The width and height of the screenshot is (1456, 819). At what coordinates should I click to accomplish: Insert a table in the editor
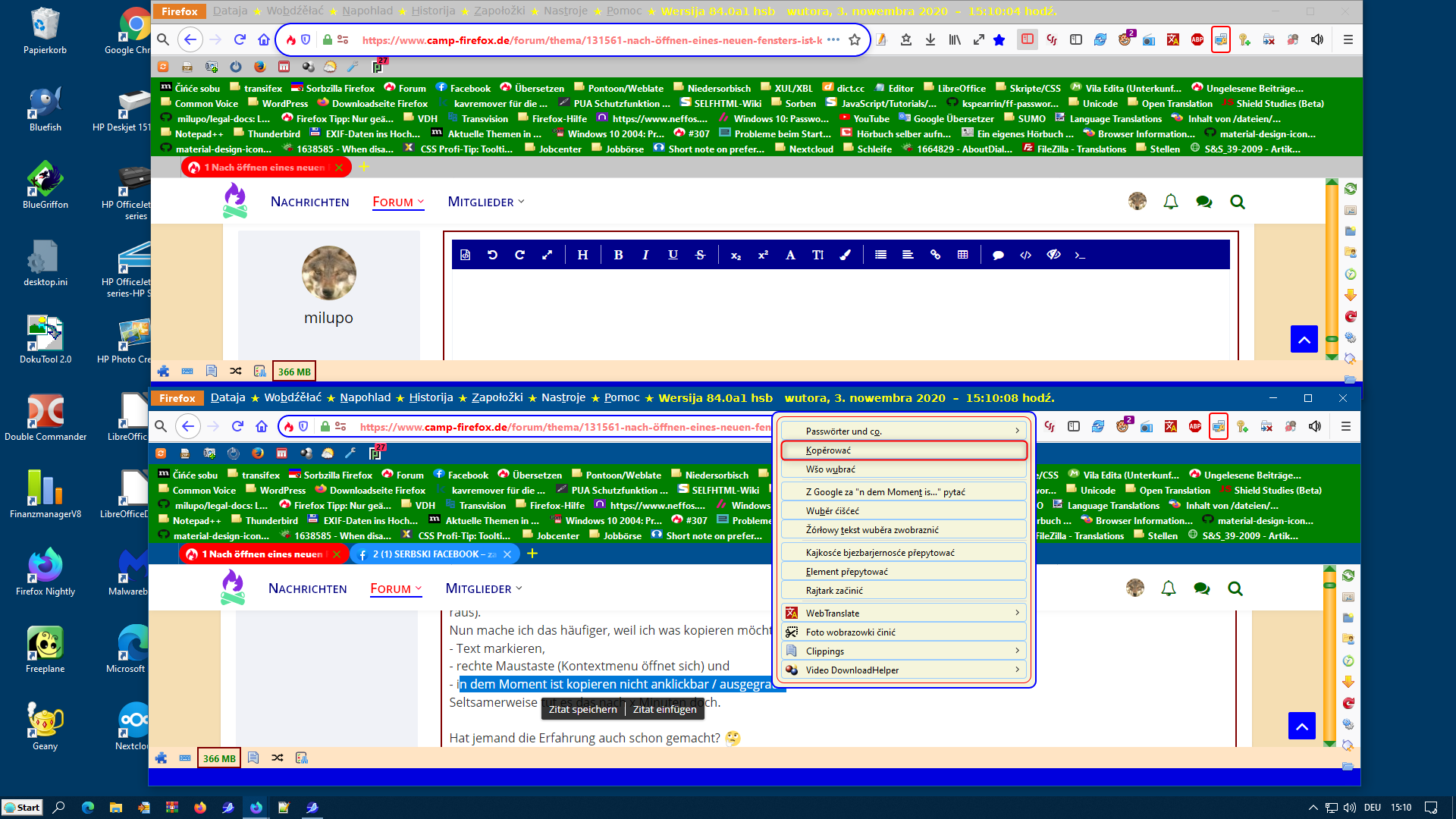(963, 256)
